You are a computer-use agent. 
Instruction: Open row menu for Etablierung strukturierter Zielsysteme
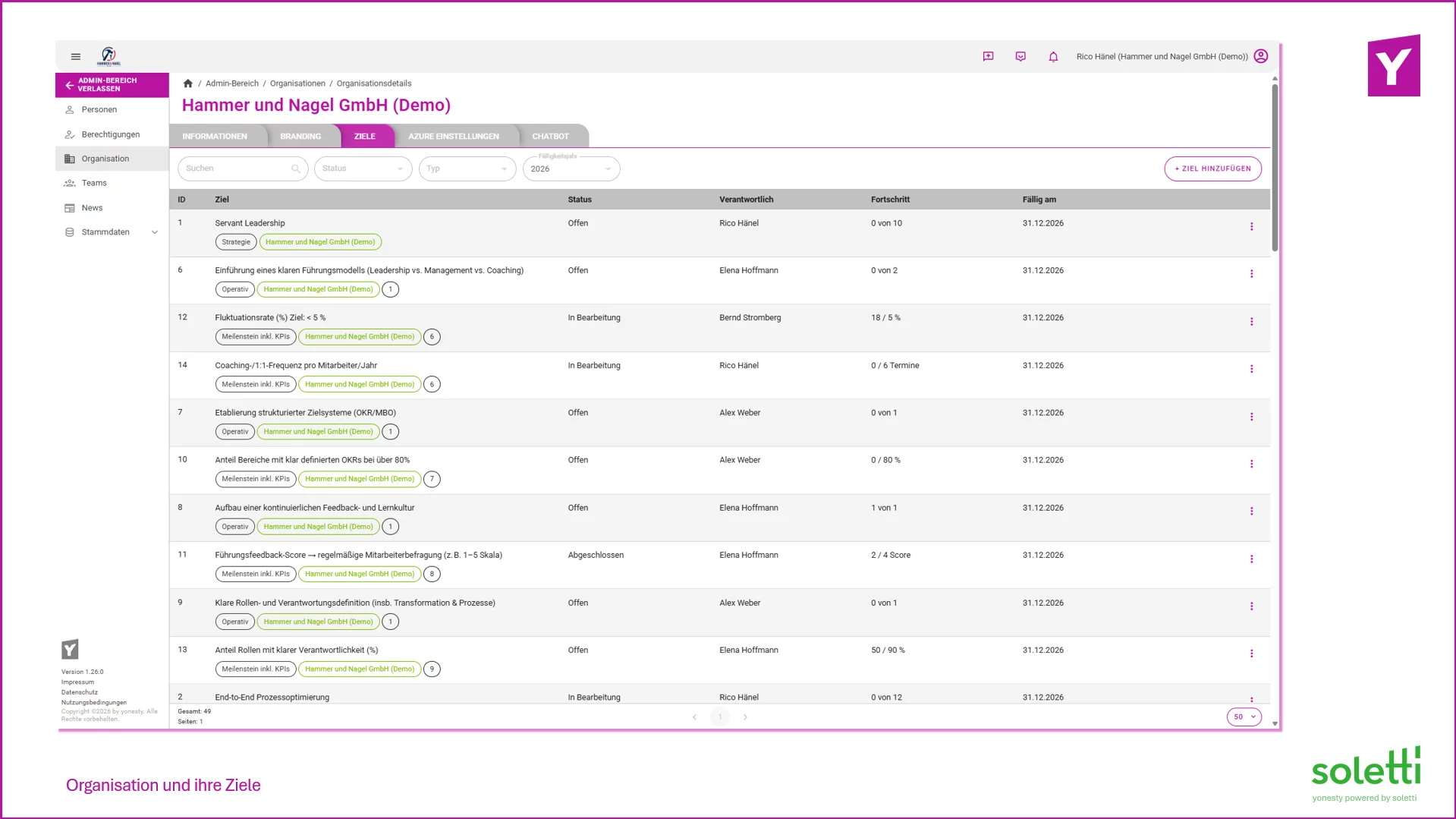1252,417
